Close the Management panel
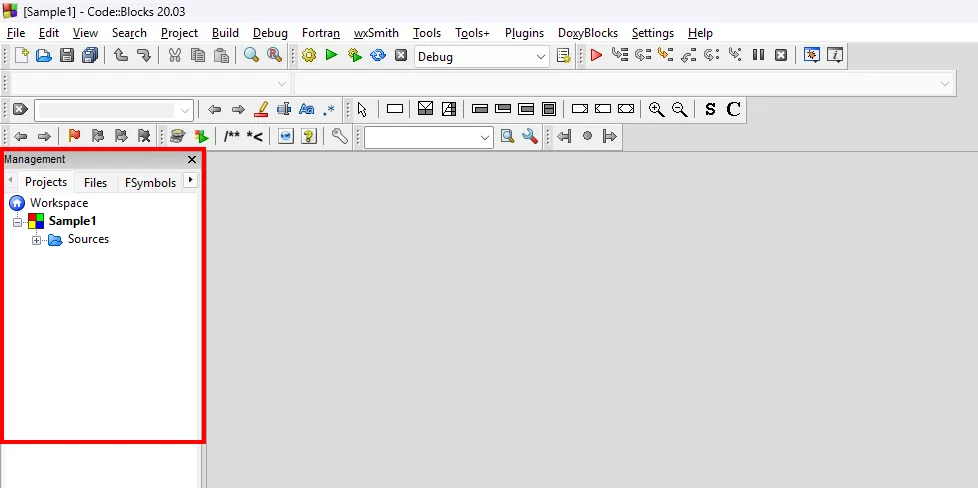 point(192,159)
